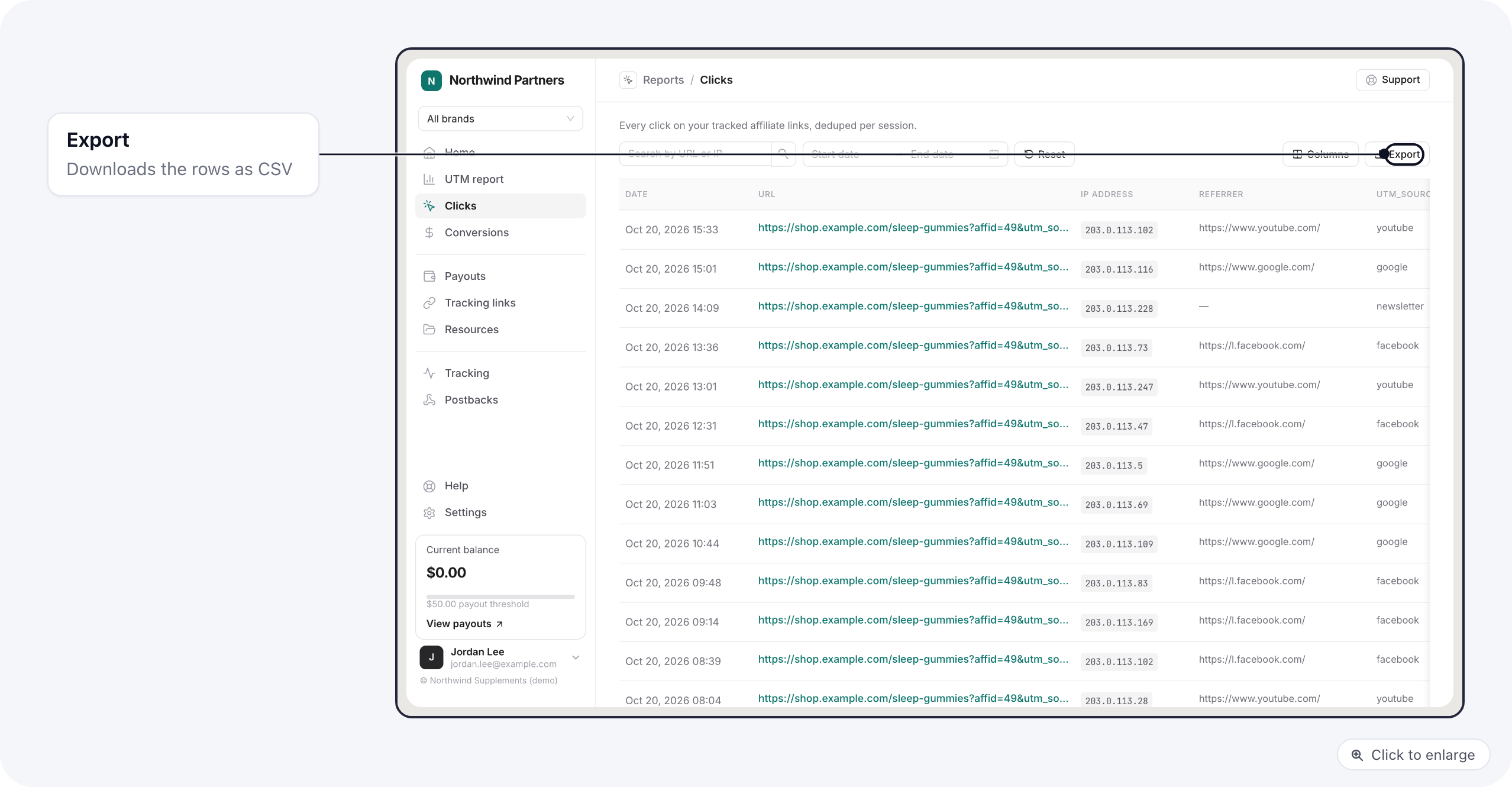Select Clicks in the sidebar
Image resolution: width=1512 pixels, height=787 pixels.
pyautogui.click(x=500, y=205)
